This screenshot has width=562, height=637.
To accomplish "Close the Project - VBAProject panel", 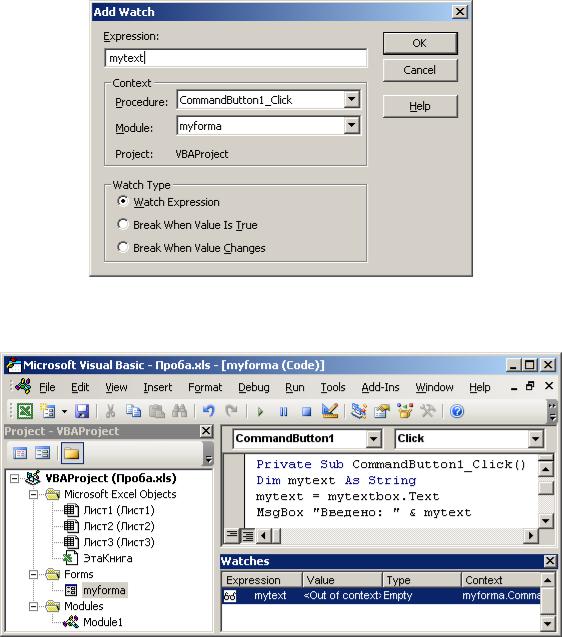I will click(x=206, y=431).
